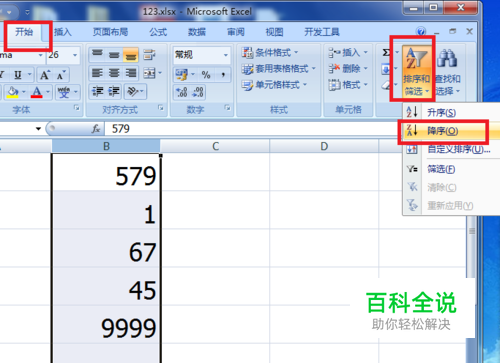
Task: Open the 数字 dialog launcher
Action: [227, 108]
